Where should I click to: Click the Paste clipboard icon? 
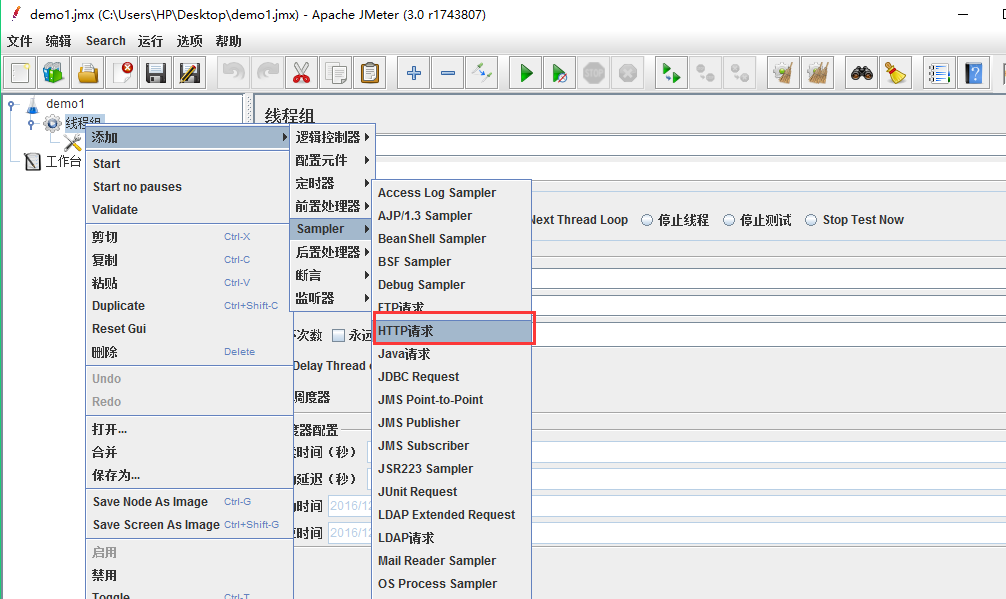(x=370, y=72)
